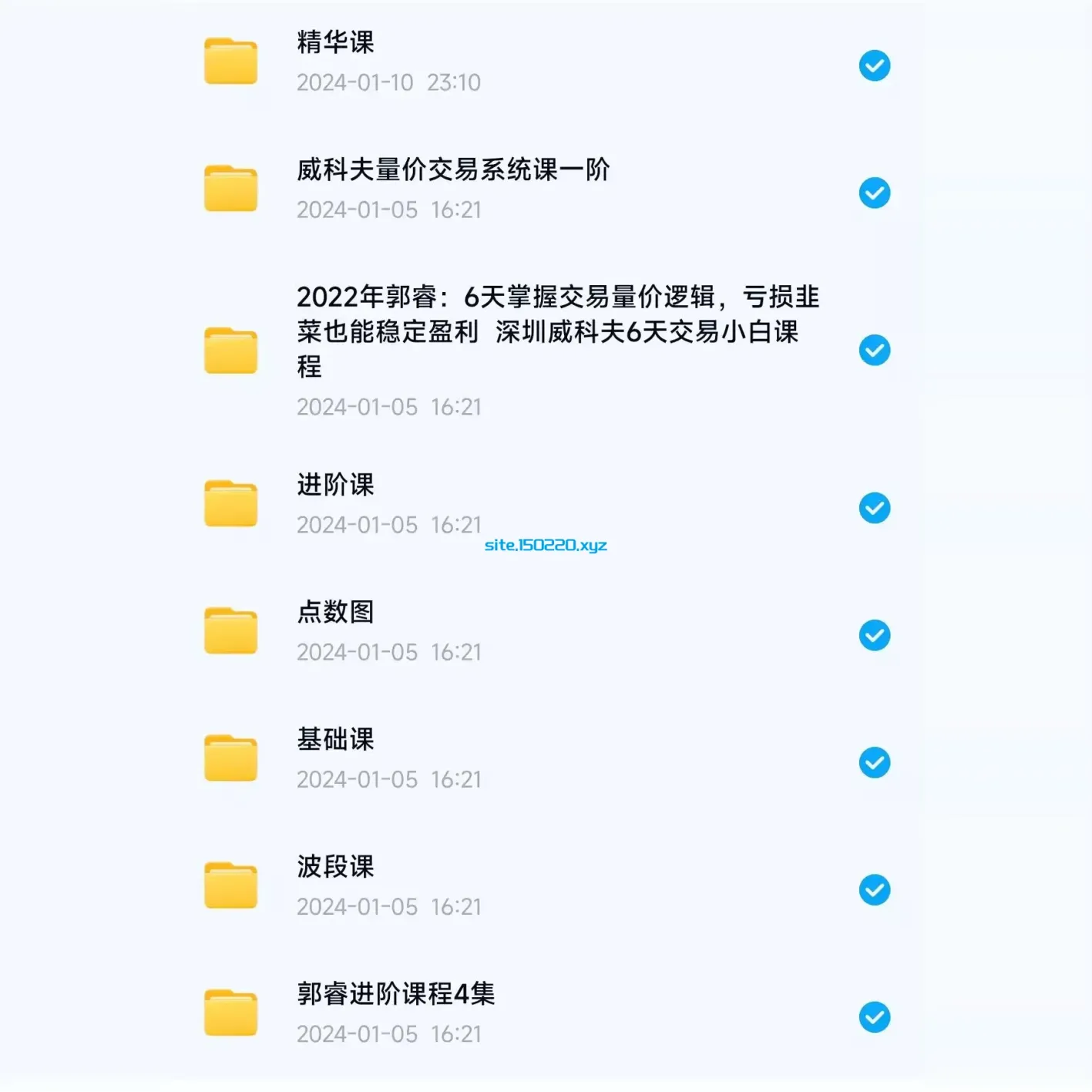Open the 点数图 folder icon
The height and width of the screenshot is (1092, 1092).
(230, 630)
